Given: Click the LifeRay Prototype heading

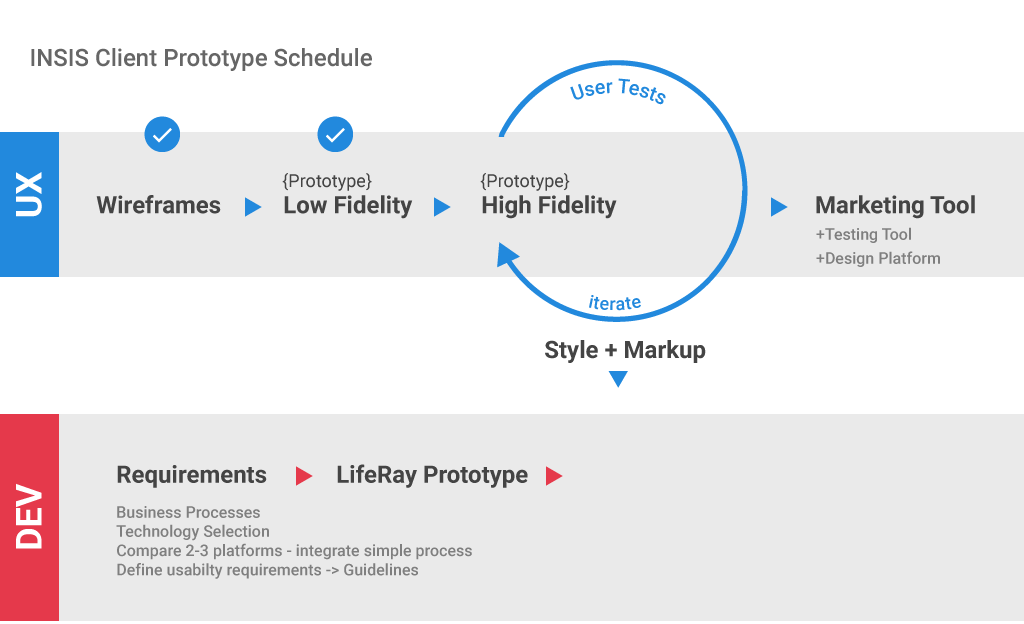Looking at the screenshot, I should point(432,475).
